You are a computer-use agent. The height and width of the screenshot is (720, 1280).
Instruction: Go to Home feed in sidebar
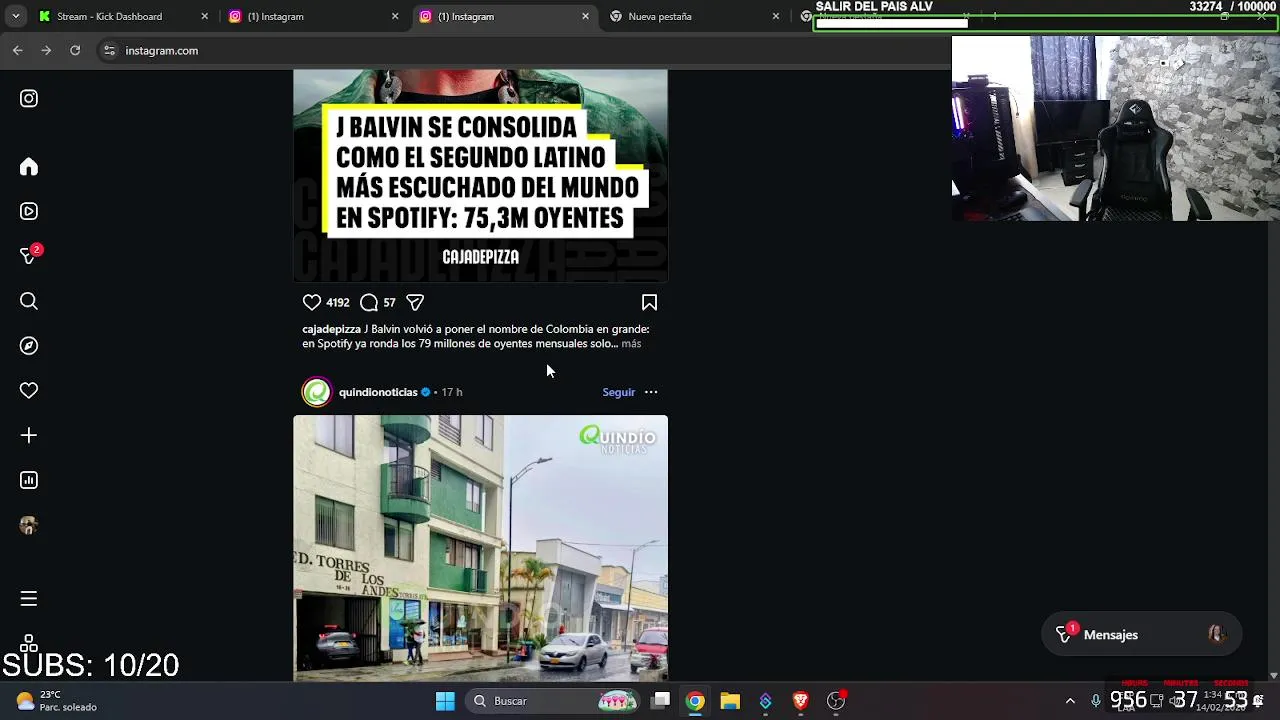[29, 167]
